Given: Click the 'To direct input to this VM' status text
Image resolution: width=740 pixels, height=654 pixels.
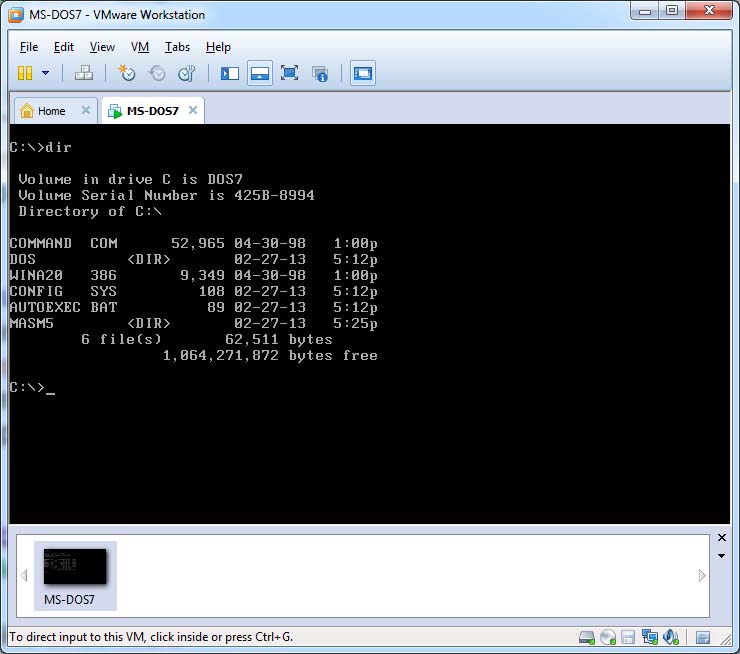Looking at the screenshot, I should point(151,637).
